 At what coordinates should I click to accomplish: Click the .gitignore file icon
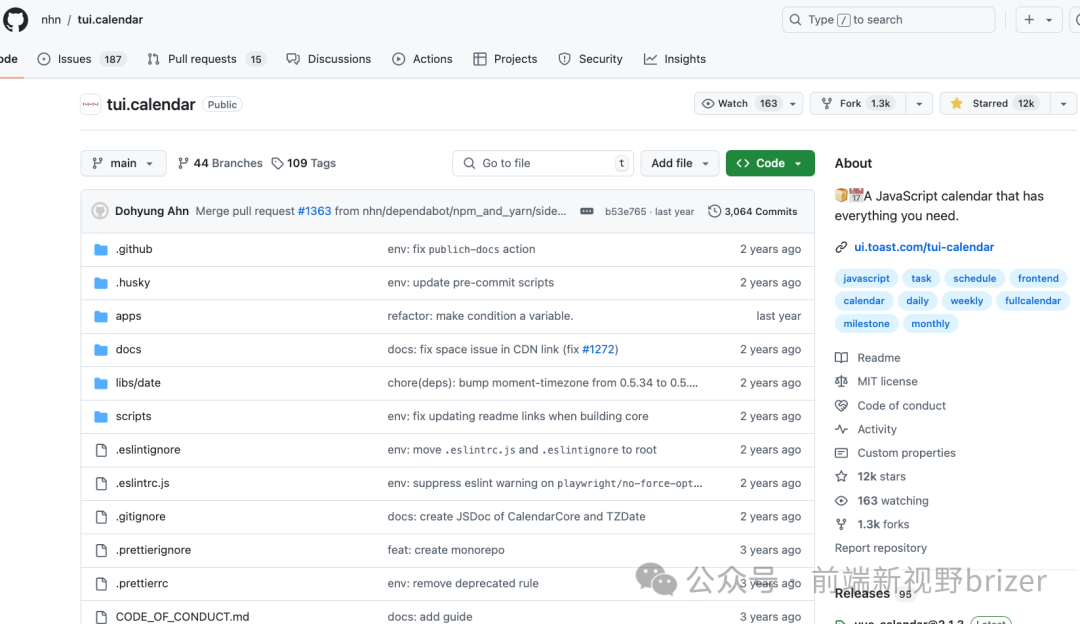101,517
